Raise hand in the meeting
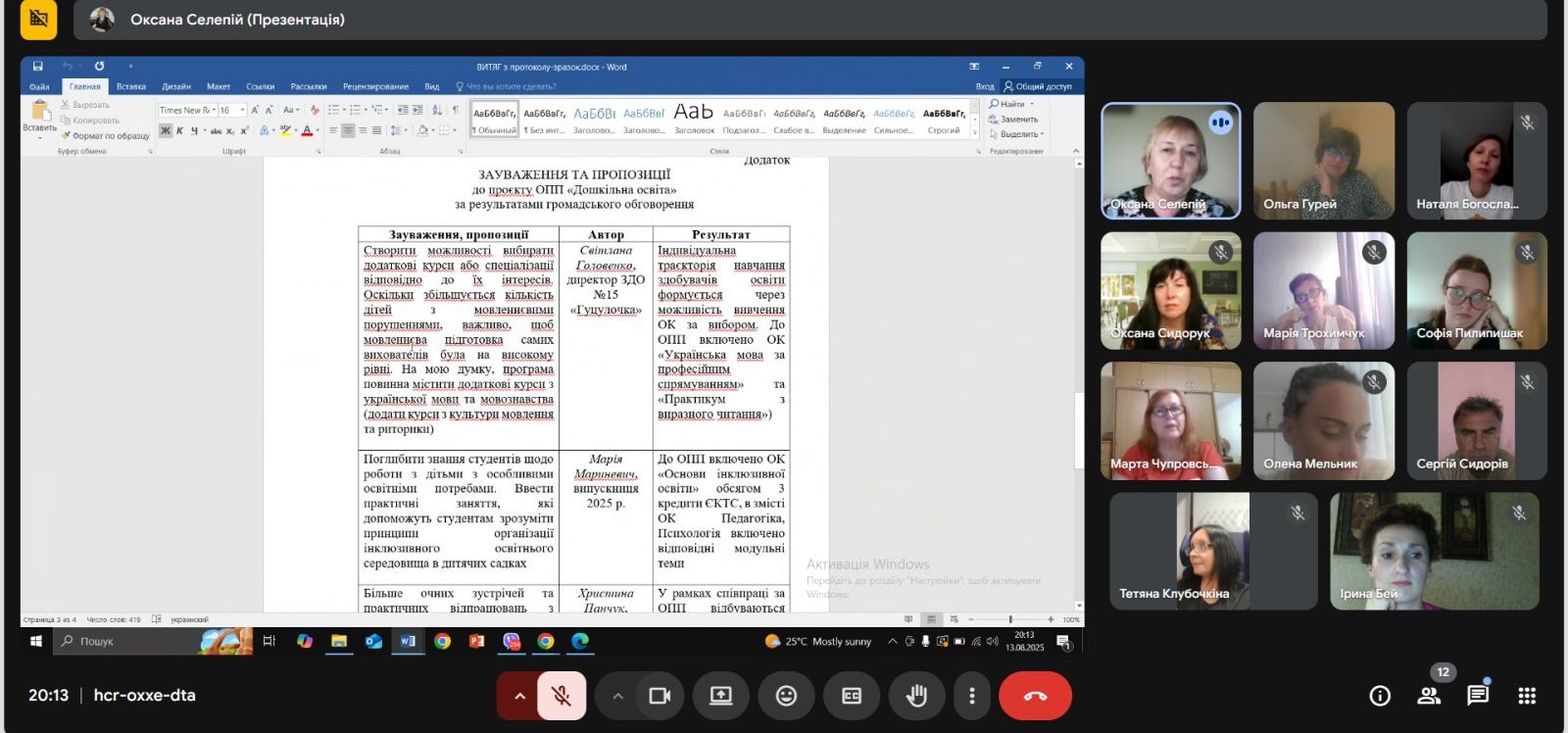Image resolution: width=1568 pixels, height=733 pixels. coord(916,696)
